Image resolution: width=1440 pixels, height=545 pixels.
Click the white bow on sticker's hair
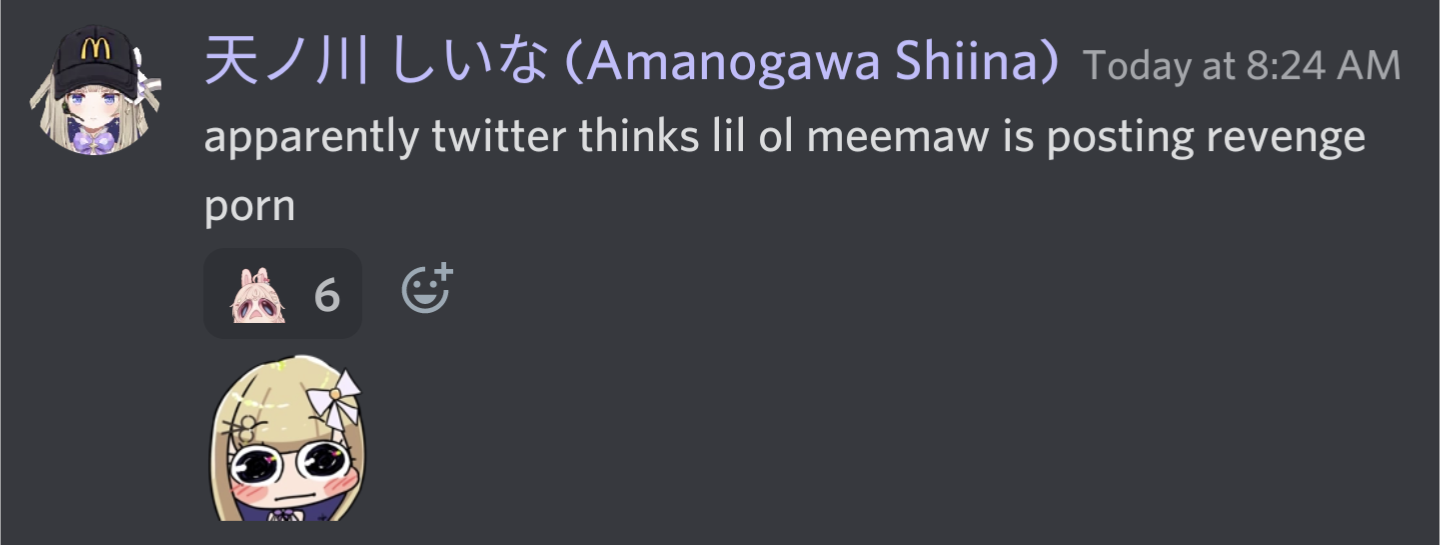[333, 397]
